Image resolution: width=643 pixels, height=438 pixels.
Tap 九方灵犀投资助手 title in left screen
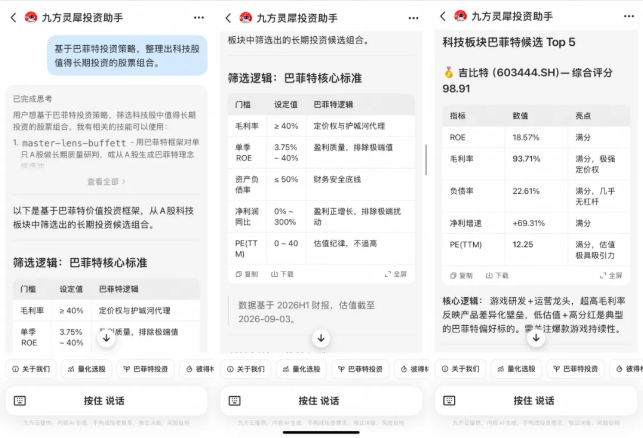pyautogui.click(x=82, y=18)
